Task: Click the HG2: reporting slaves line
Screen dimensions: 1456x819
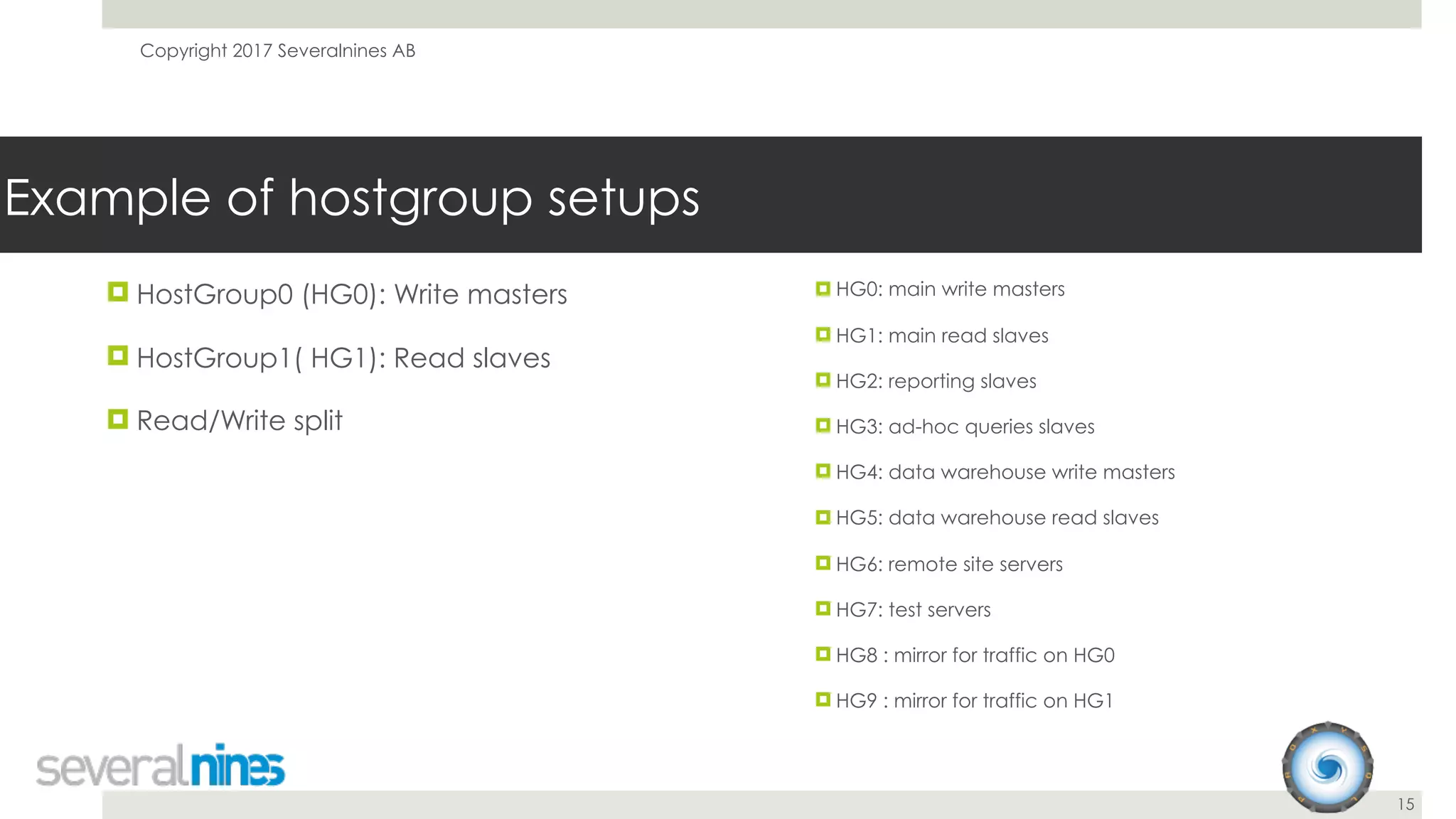Action: click(936, 381)
